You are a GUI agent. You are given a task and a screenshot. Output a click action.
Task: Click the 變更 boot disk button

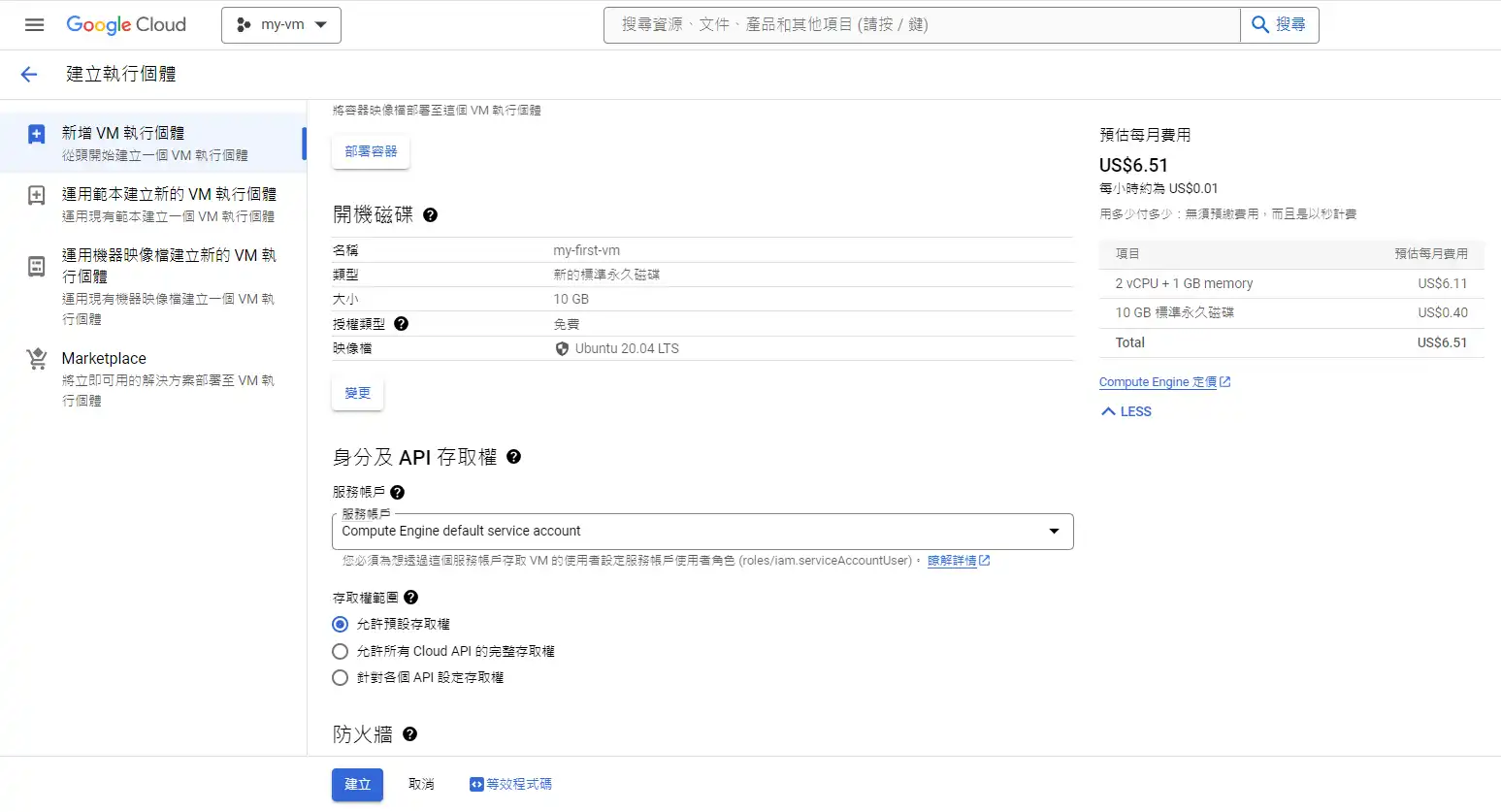(358, 394)
